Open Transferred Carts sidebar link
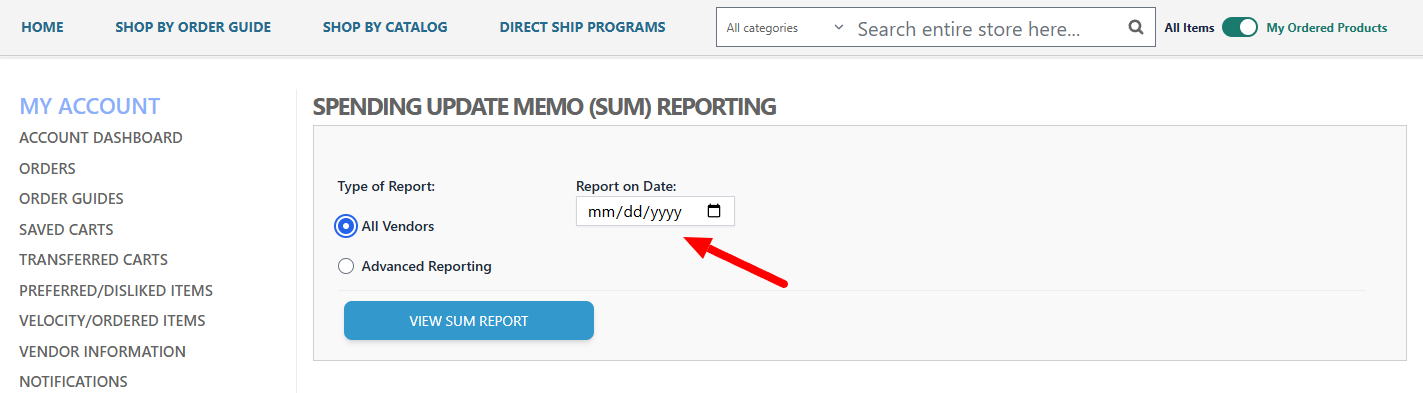Image resolution: width=1423 pixels, height=393 pixels. click(x=94, y=260)
